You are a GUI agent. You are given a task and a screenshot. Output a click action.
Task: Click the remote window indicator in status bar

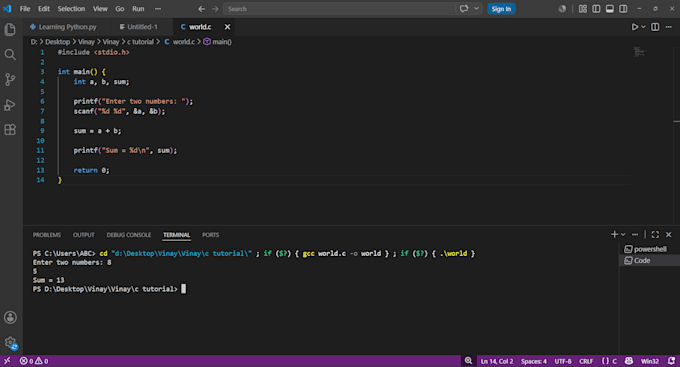pos(7,361)
